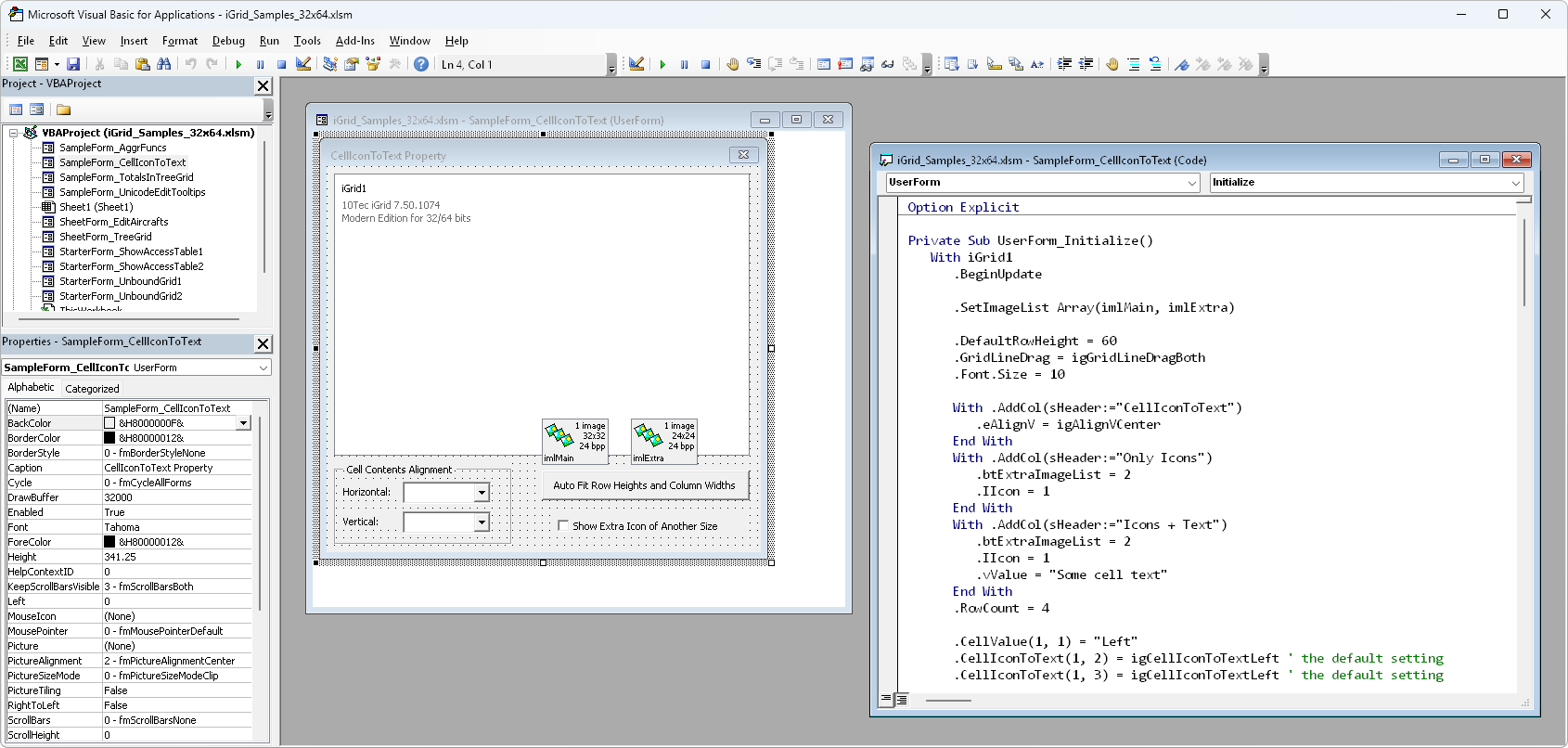Open the Properties Window toolbar icon

[352, 64]
